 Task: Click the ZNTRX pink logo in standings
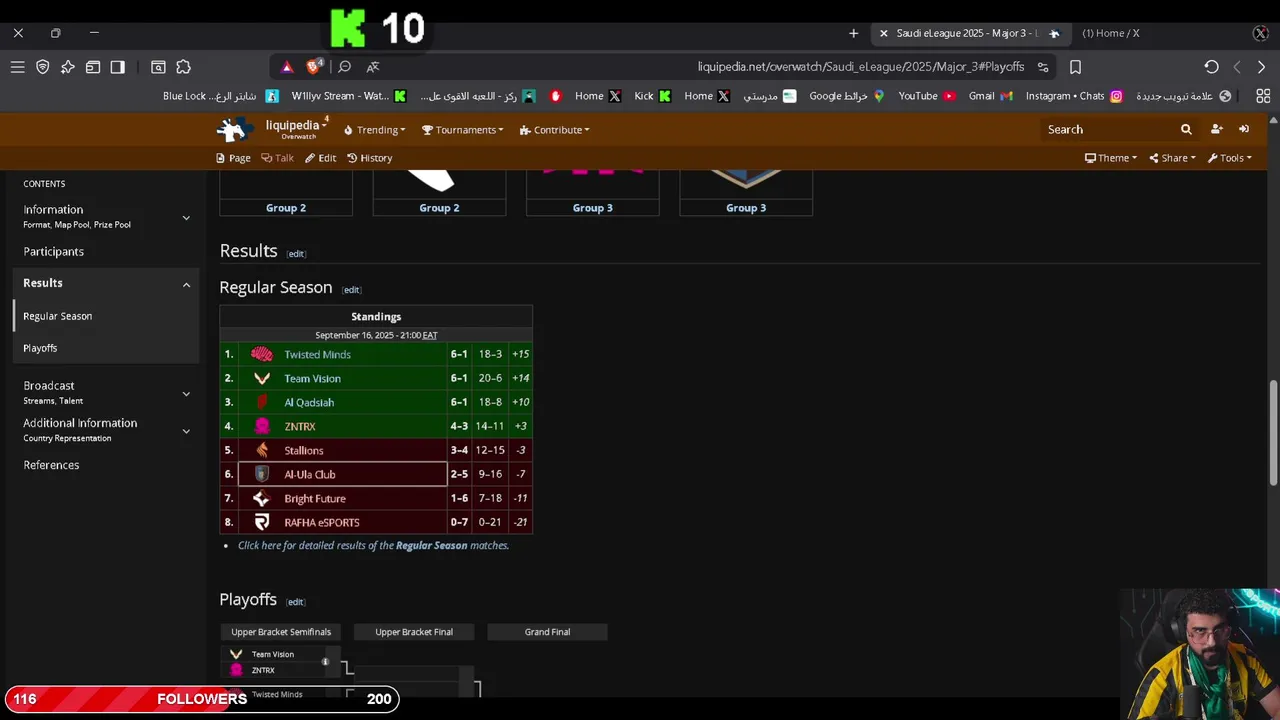pos(262,426)
